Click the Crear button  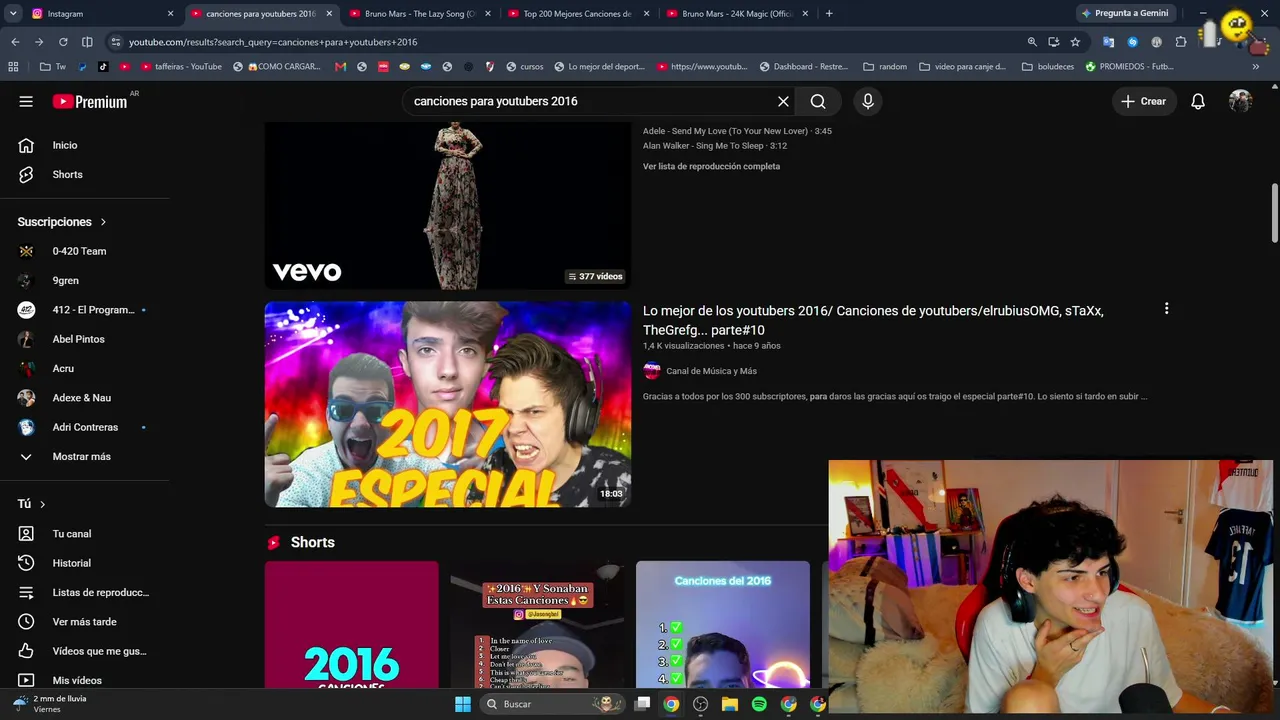(x=1143, y=101)
